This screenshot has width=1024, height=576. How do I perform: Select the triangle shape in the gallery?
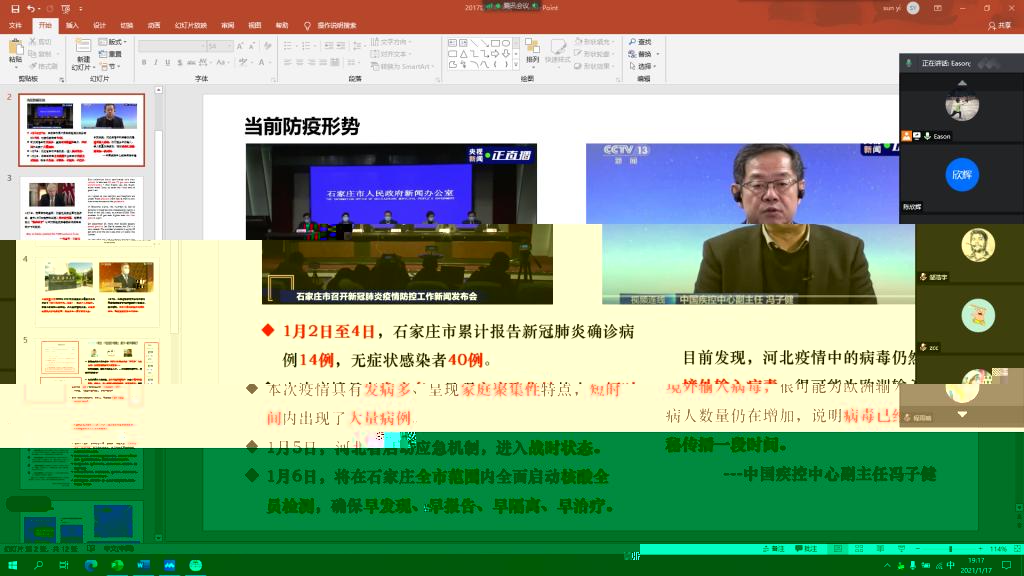click(x=463, y=54)
